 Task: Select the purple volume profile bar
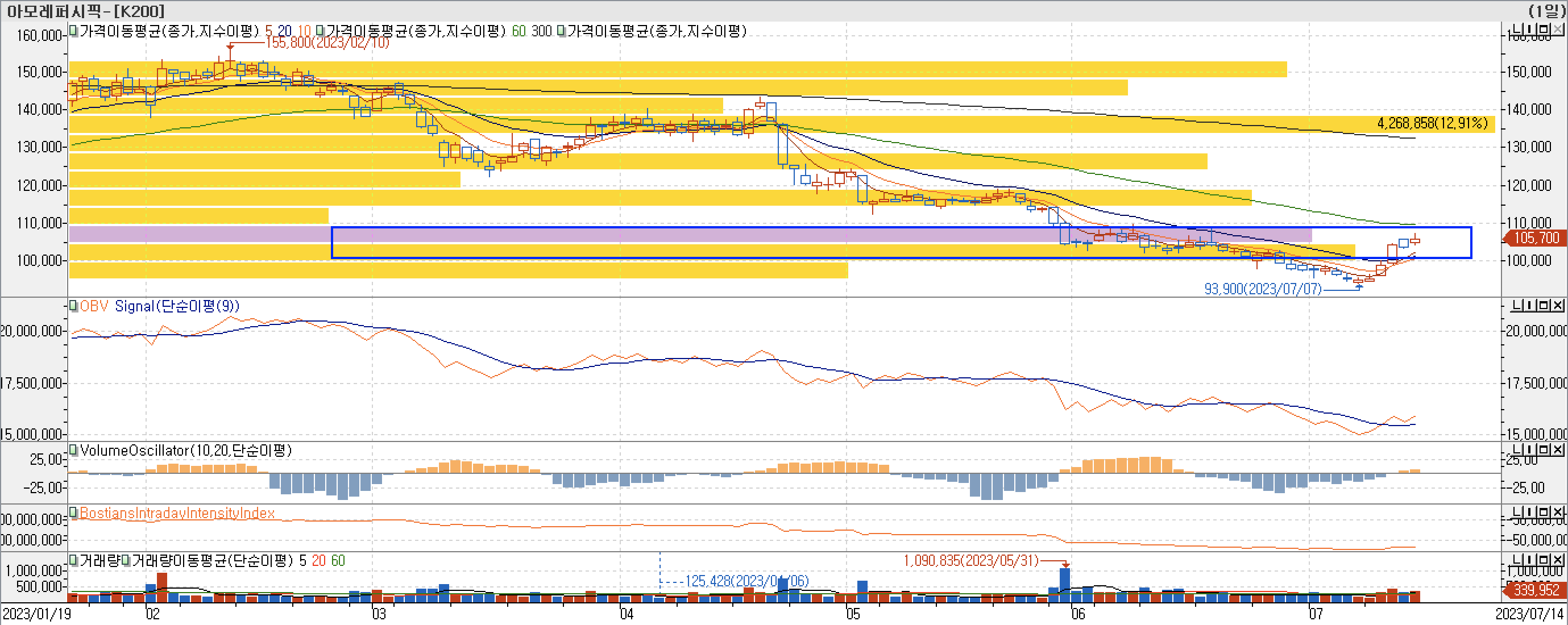(201, 234)
